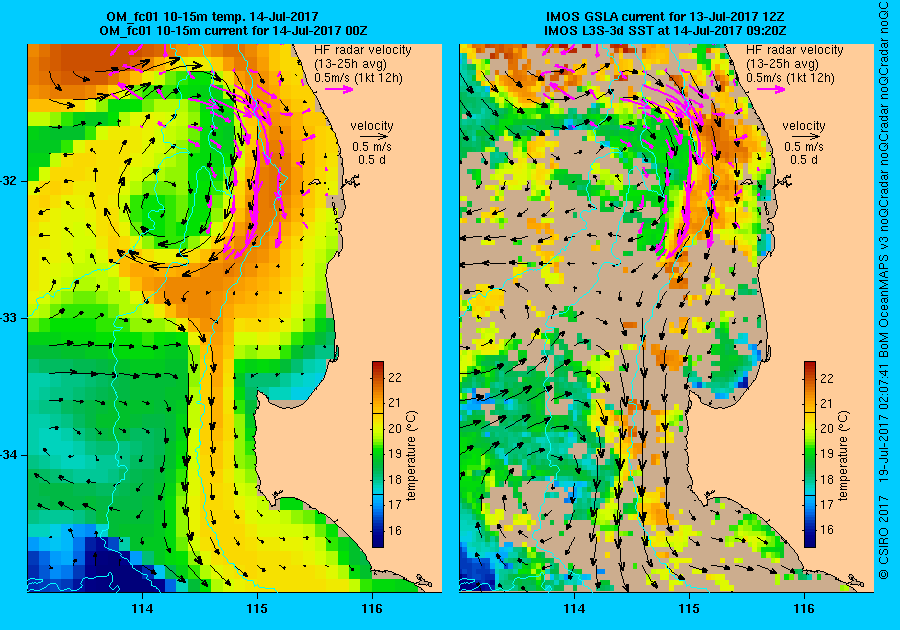Click 'HF radar velocity' label in IMOS map

click(794, 50)
